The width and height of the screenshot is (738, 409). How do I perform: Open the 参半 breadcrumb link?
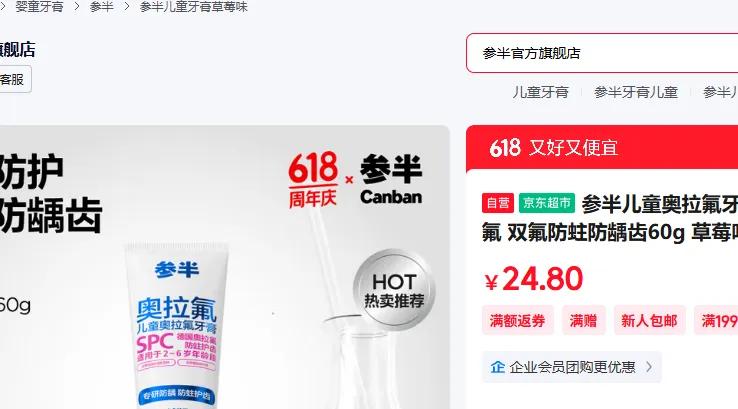pos(102,7)
